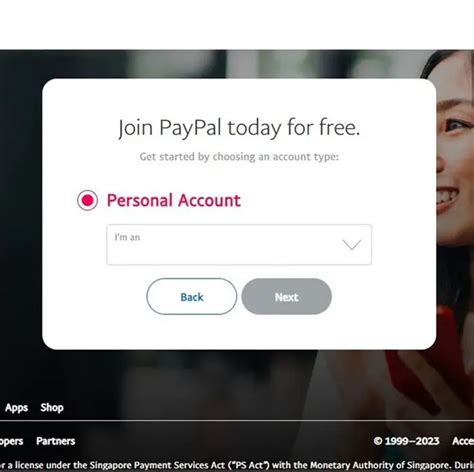Go to the Partners footer link

(56, 441)
